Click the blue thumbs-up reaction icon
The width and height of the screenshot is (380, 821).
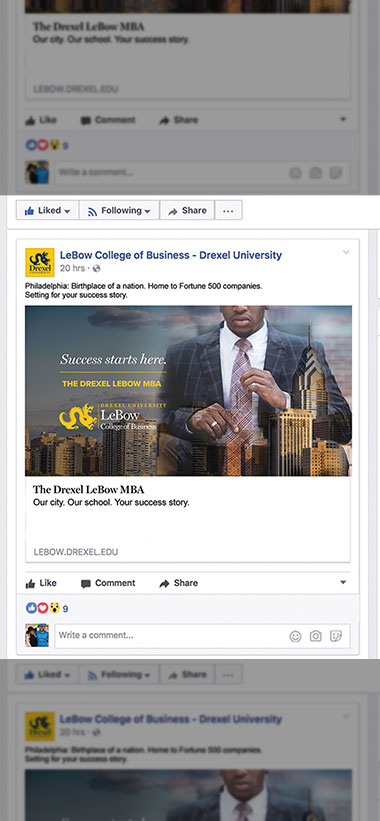point(31,608)
